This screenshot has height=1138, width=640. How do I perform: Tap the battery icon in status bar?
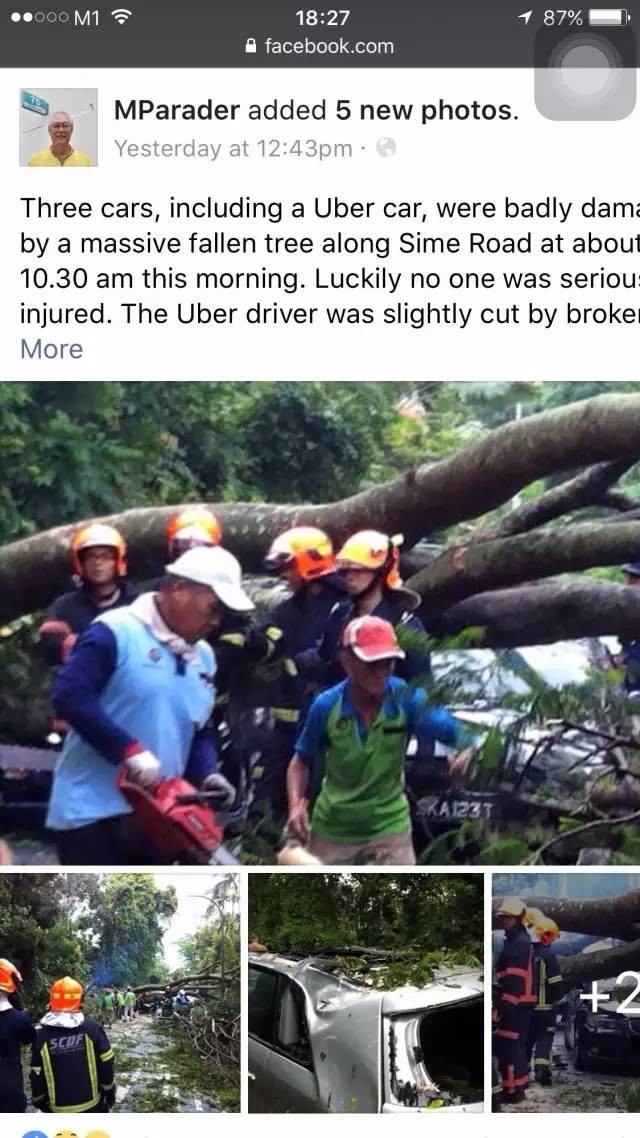(x=609, y=17)
